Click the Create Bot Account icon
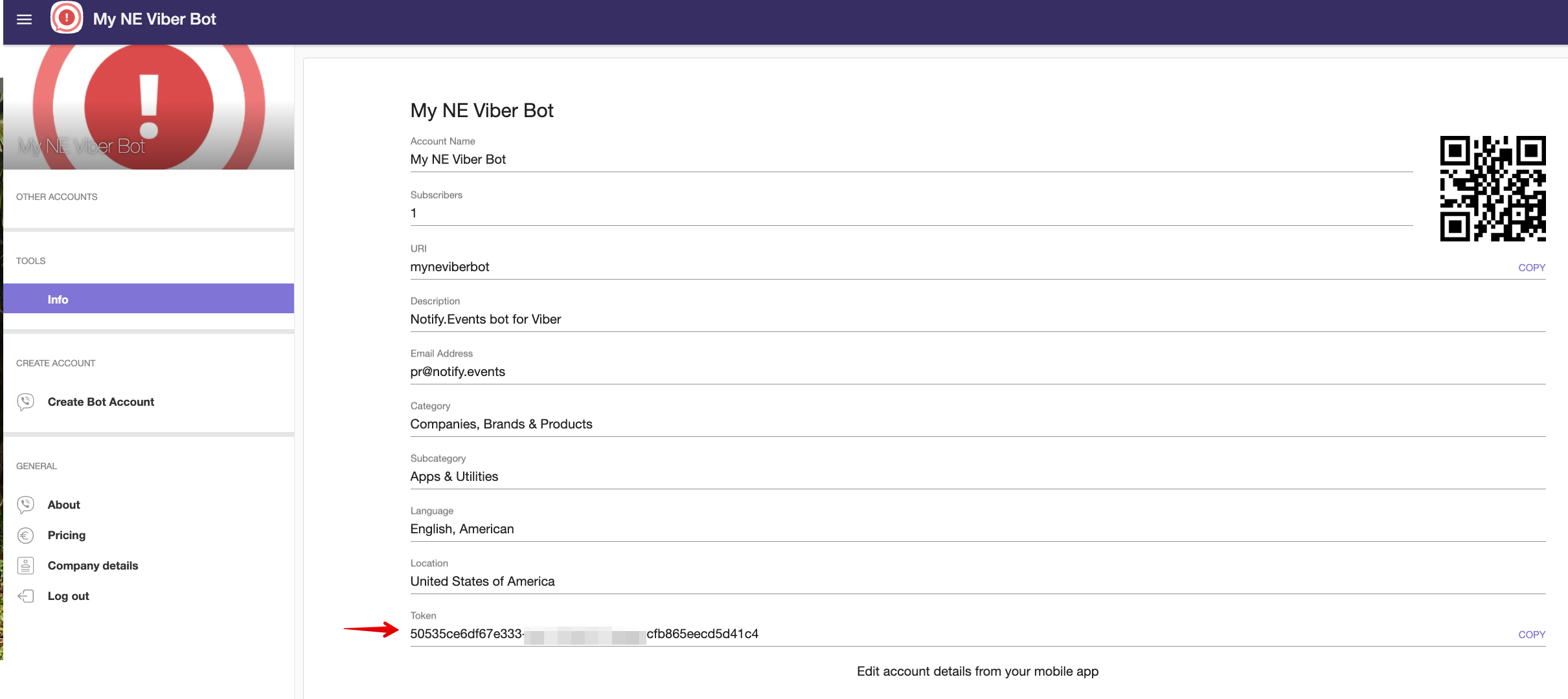 click(25, 401)
